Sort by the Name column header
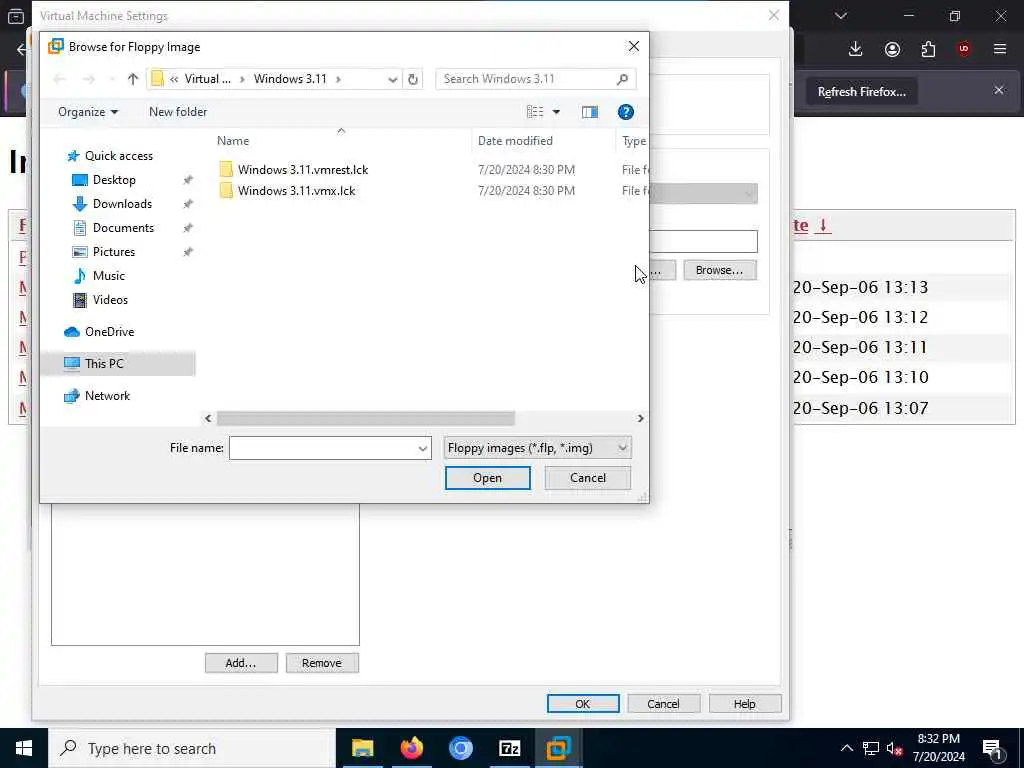This screenshot has width=1024, height=768. pyautogui.click(x=233, y=140)
